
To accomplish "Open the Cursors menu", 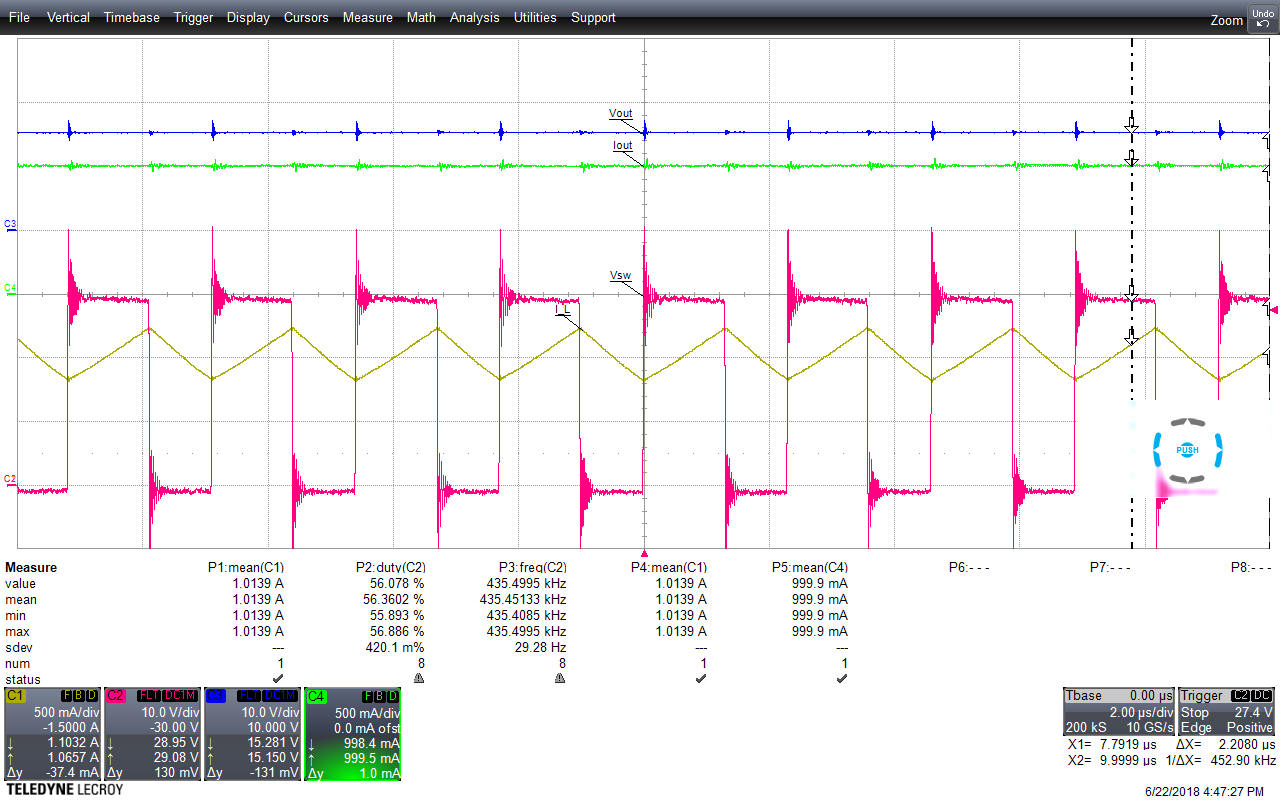I will click(x=306, y=17).
